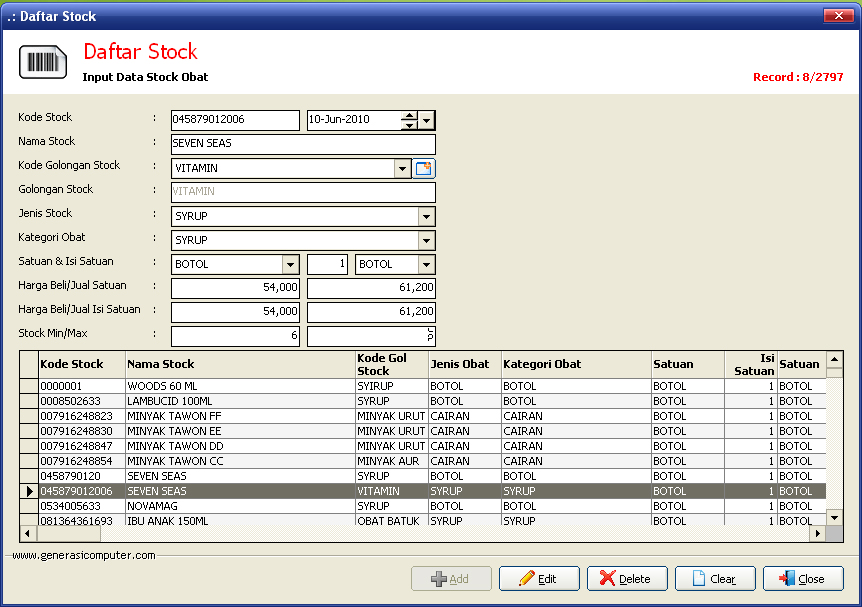Click the Clear button

715,579
